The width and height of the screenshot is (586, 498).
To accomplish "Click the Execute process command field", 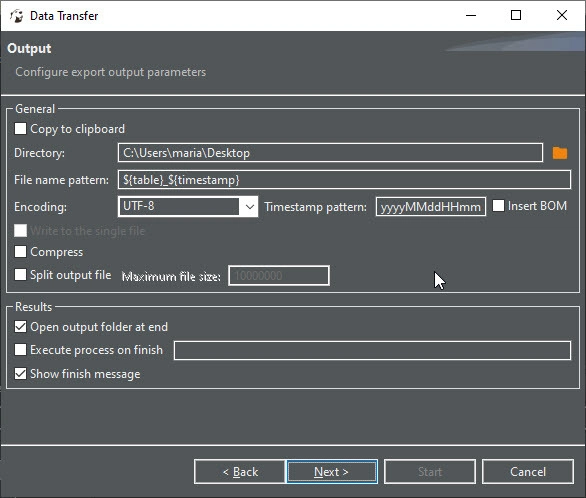I will [x=372, y=350].
